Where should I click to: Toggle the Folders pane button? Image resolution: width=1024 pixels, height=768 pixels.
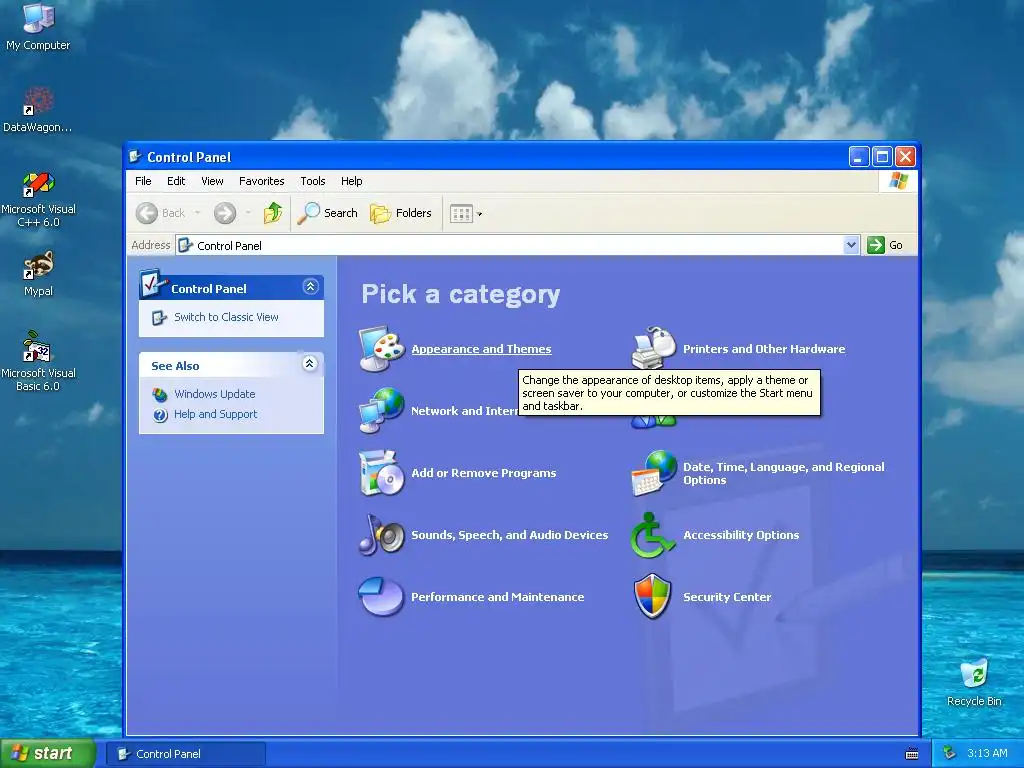click(x=401, y=213)
